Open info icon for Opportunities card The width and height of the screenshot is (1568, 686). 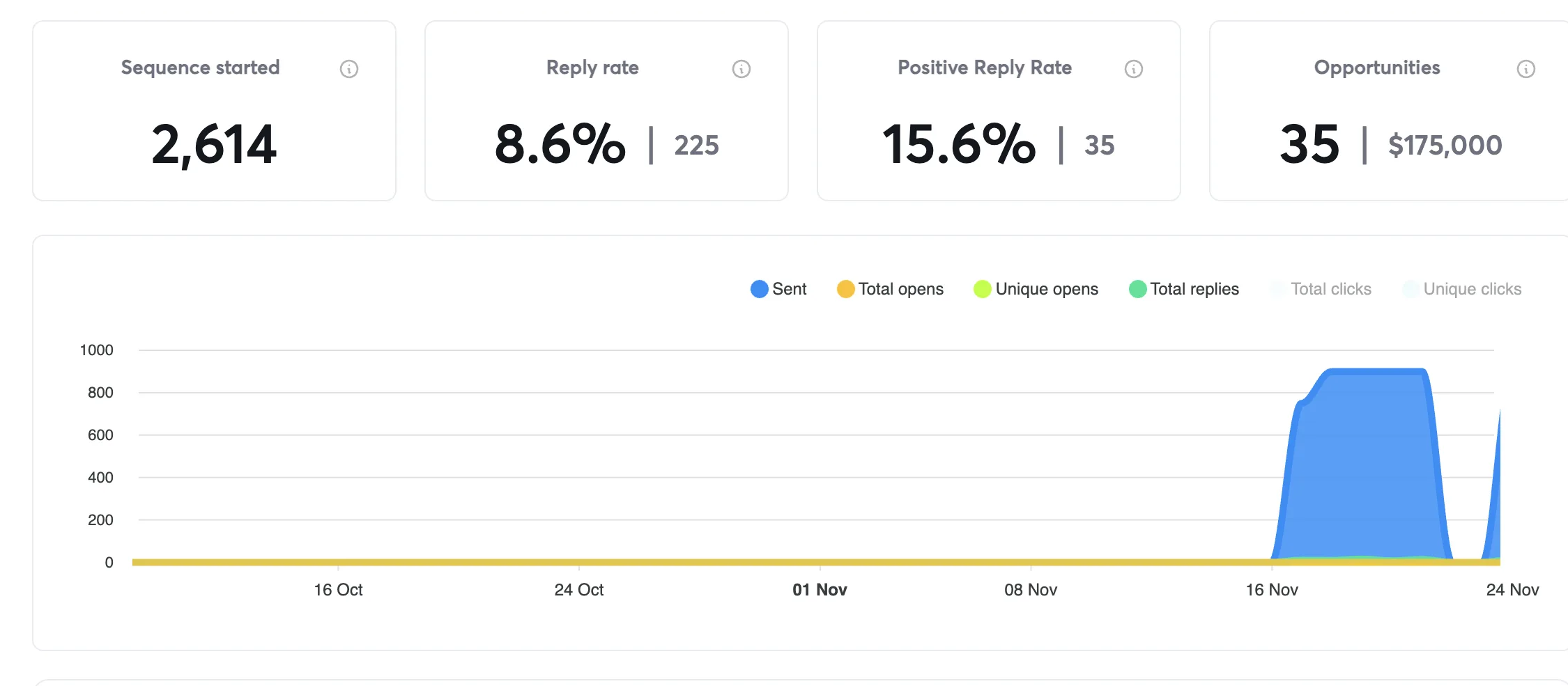(1526, 69)
